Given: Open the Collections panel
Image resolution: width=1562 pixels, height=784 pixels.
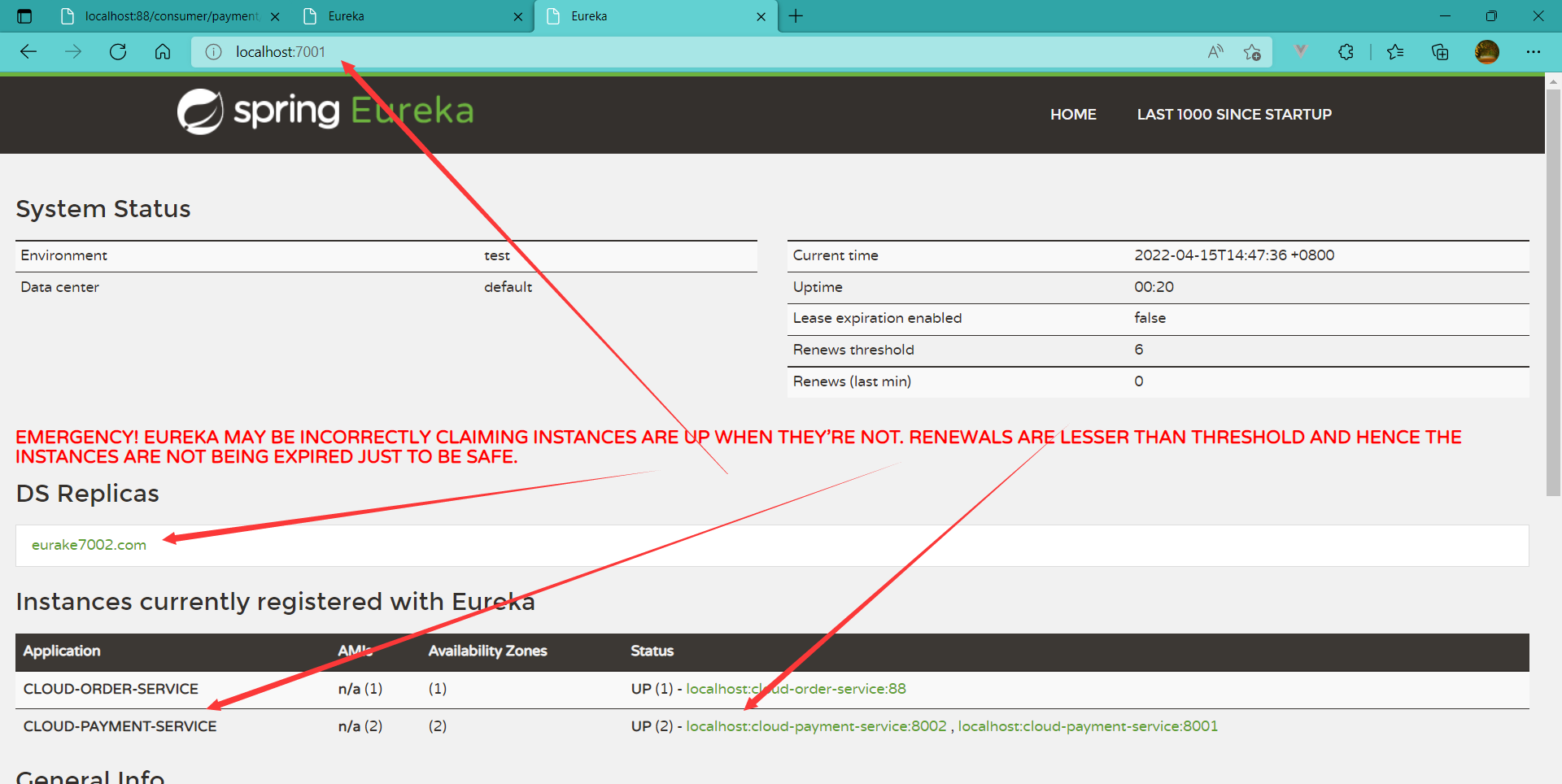Looking at the screenshot, I should click(1440, 52).
